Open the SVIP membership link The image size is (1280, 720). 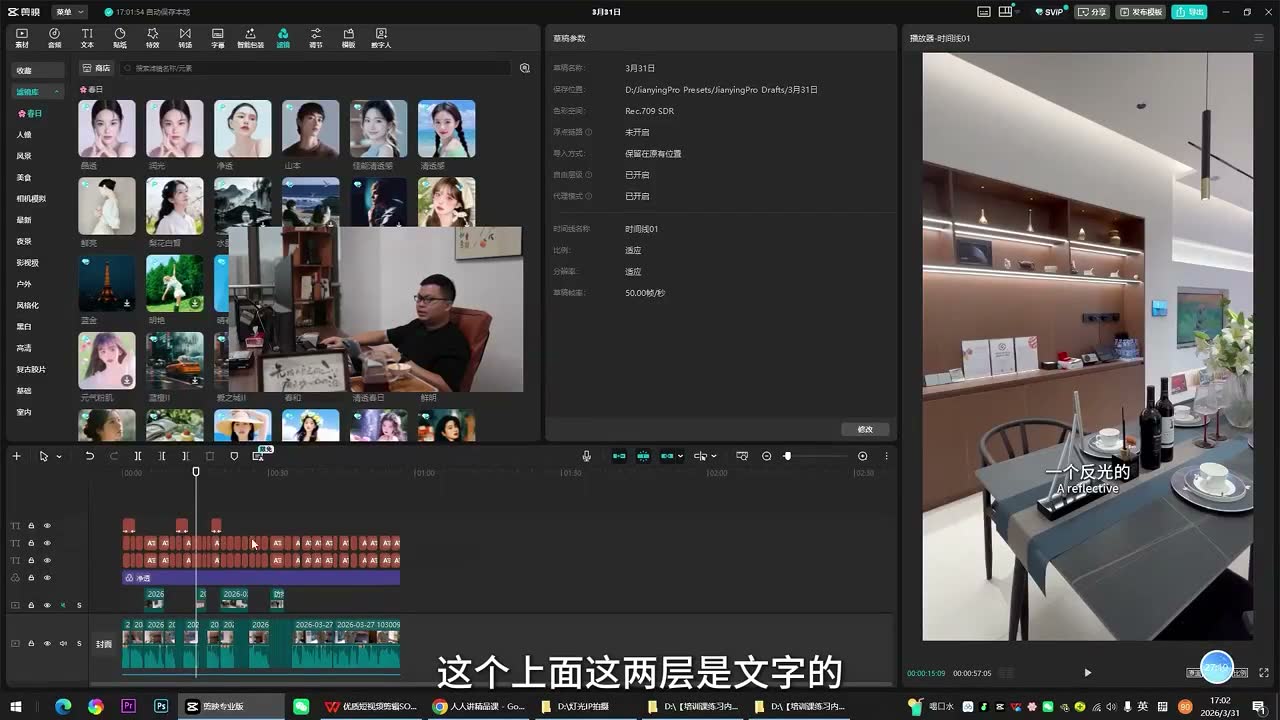1049,12
